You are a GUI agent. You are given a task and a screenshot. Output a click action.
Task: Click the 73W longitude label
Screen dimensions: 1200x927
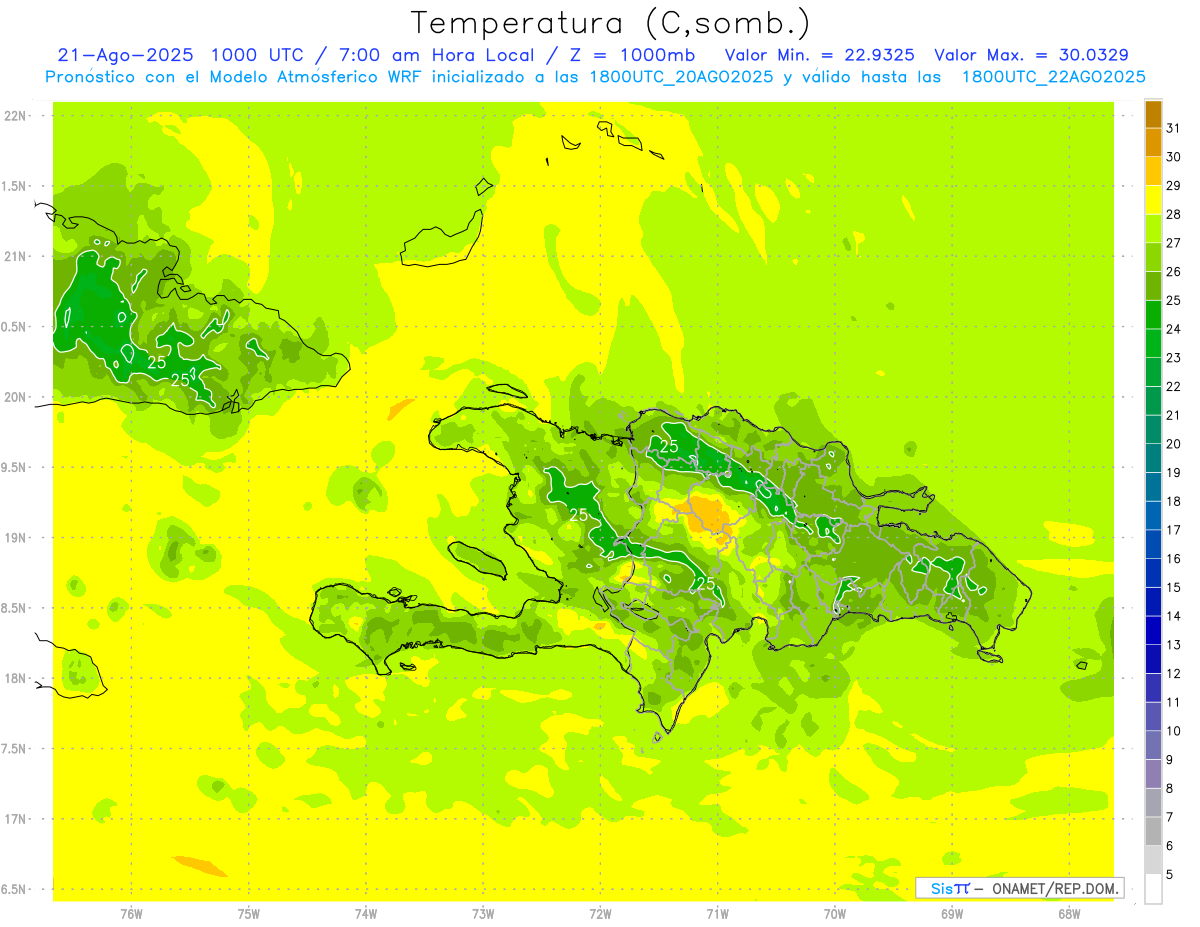483,913
